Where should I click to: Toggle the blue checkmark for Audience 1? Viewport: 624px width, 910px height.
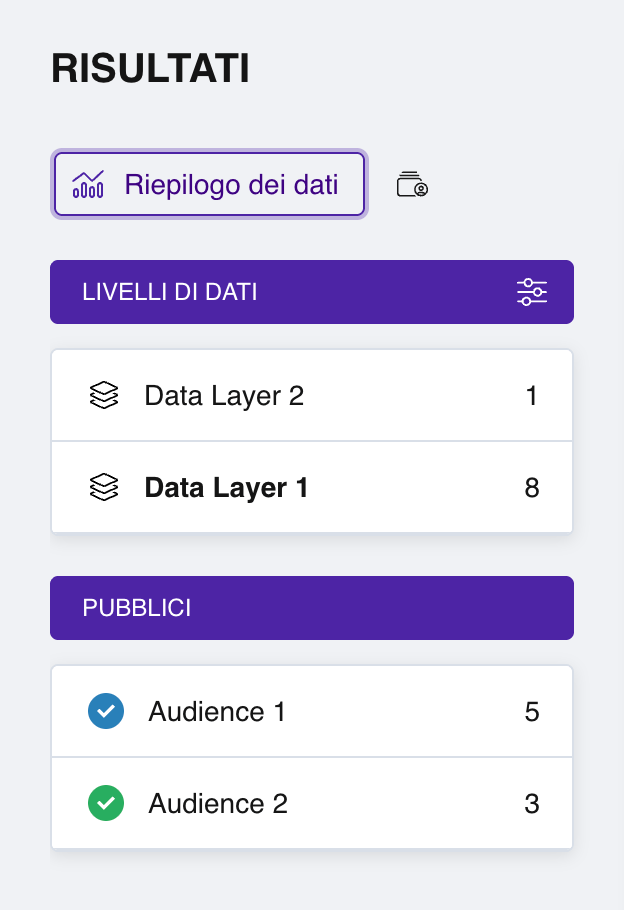(x=106, y=711)
